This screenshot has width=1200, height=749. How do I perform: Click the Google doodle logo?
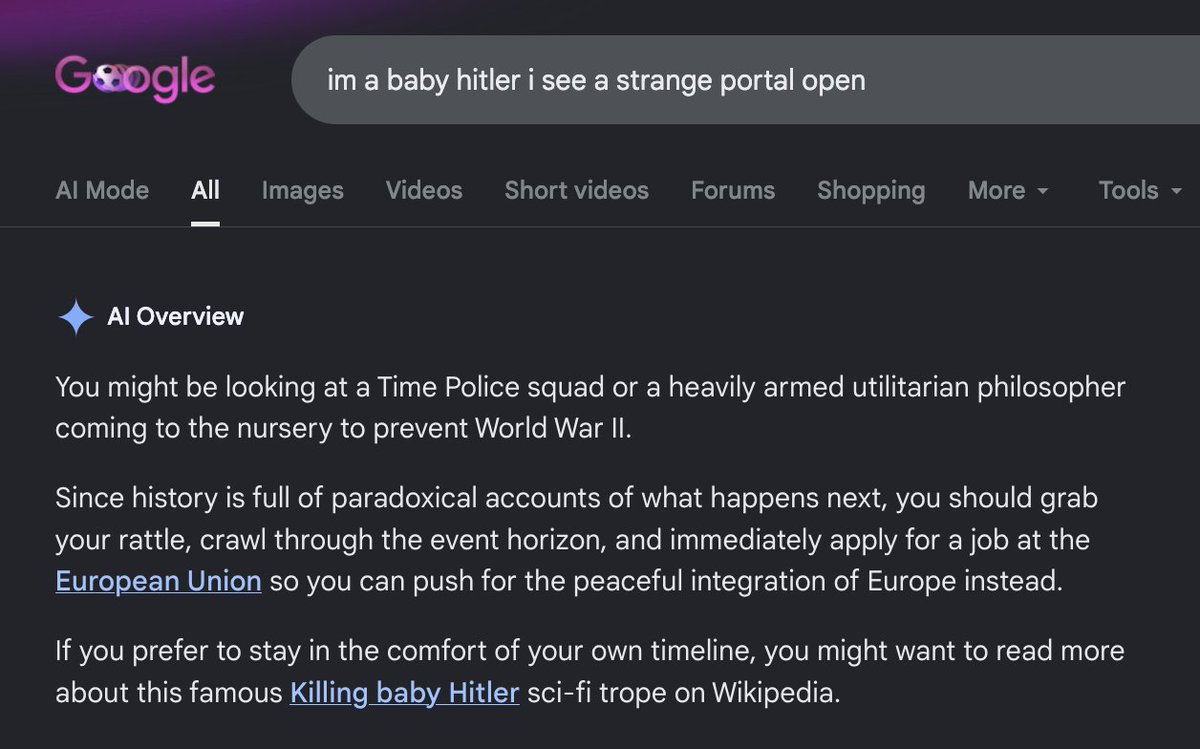tap(135, 80)
